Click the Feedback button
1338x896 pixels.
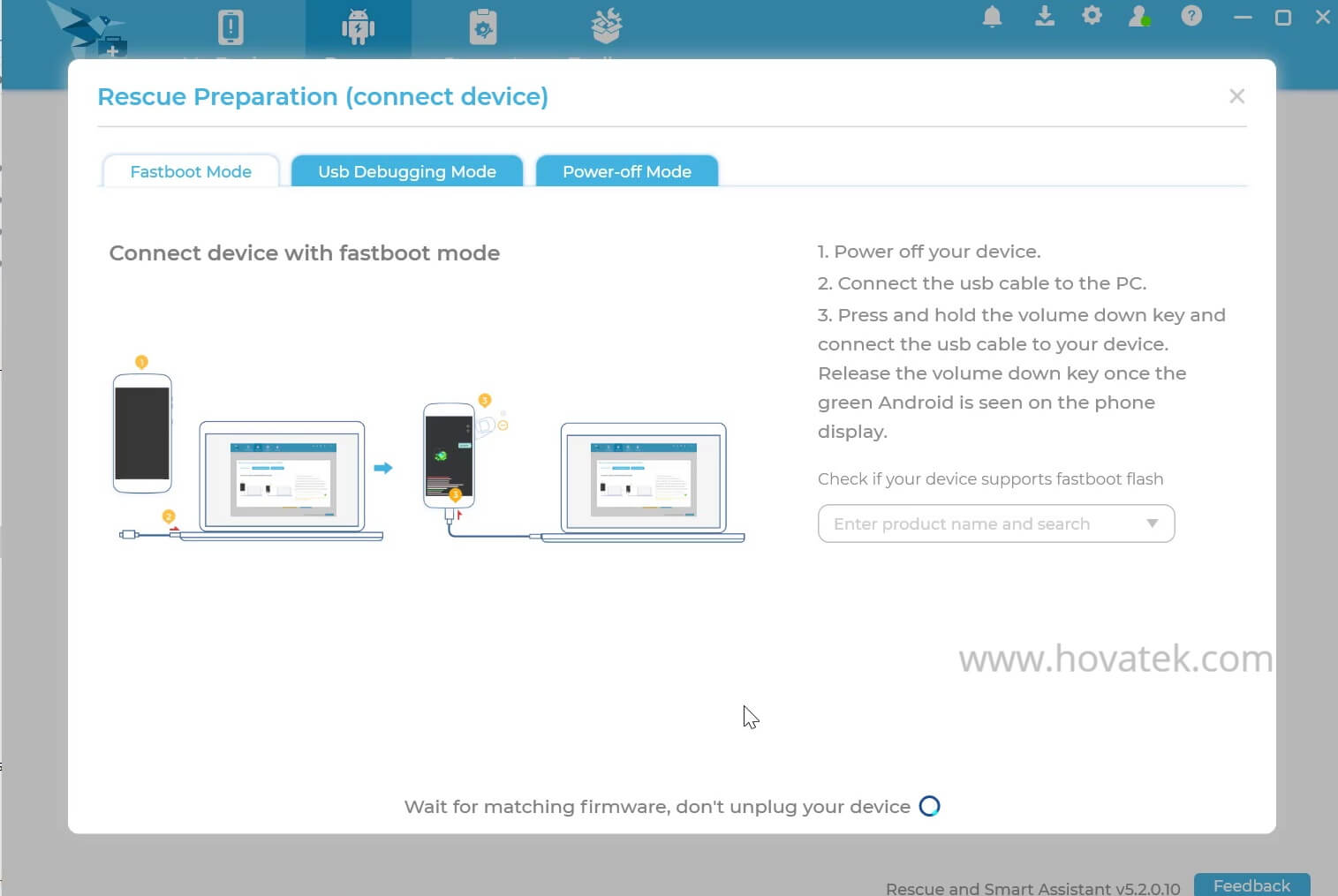[1251, 885]
